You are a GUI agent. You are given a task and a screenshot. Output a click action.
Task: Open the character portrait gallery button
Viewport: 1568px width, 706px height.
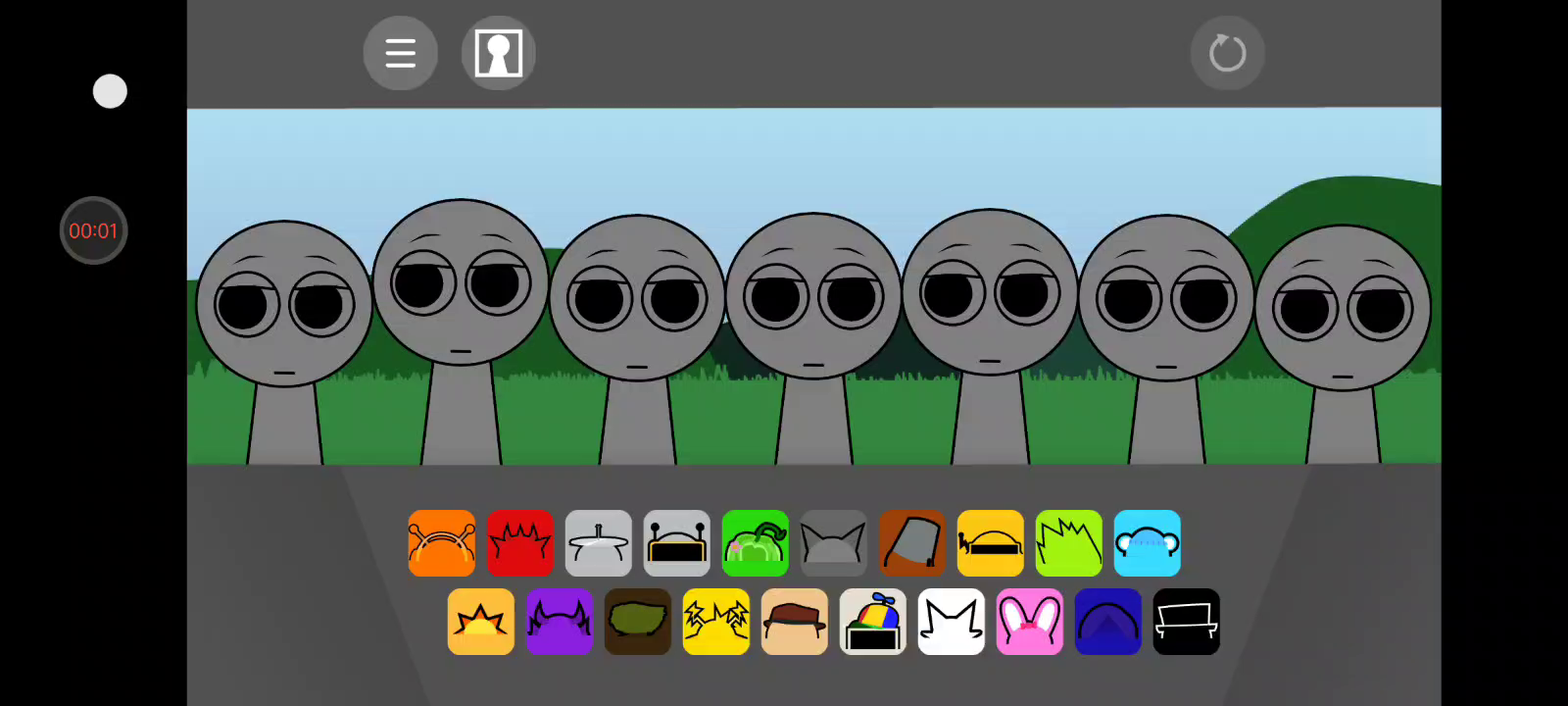point(498,53)
